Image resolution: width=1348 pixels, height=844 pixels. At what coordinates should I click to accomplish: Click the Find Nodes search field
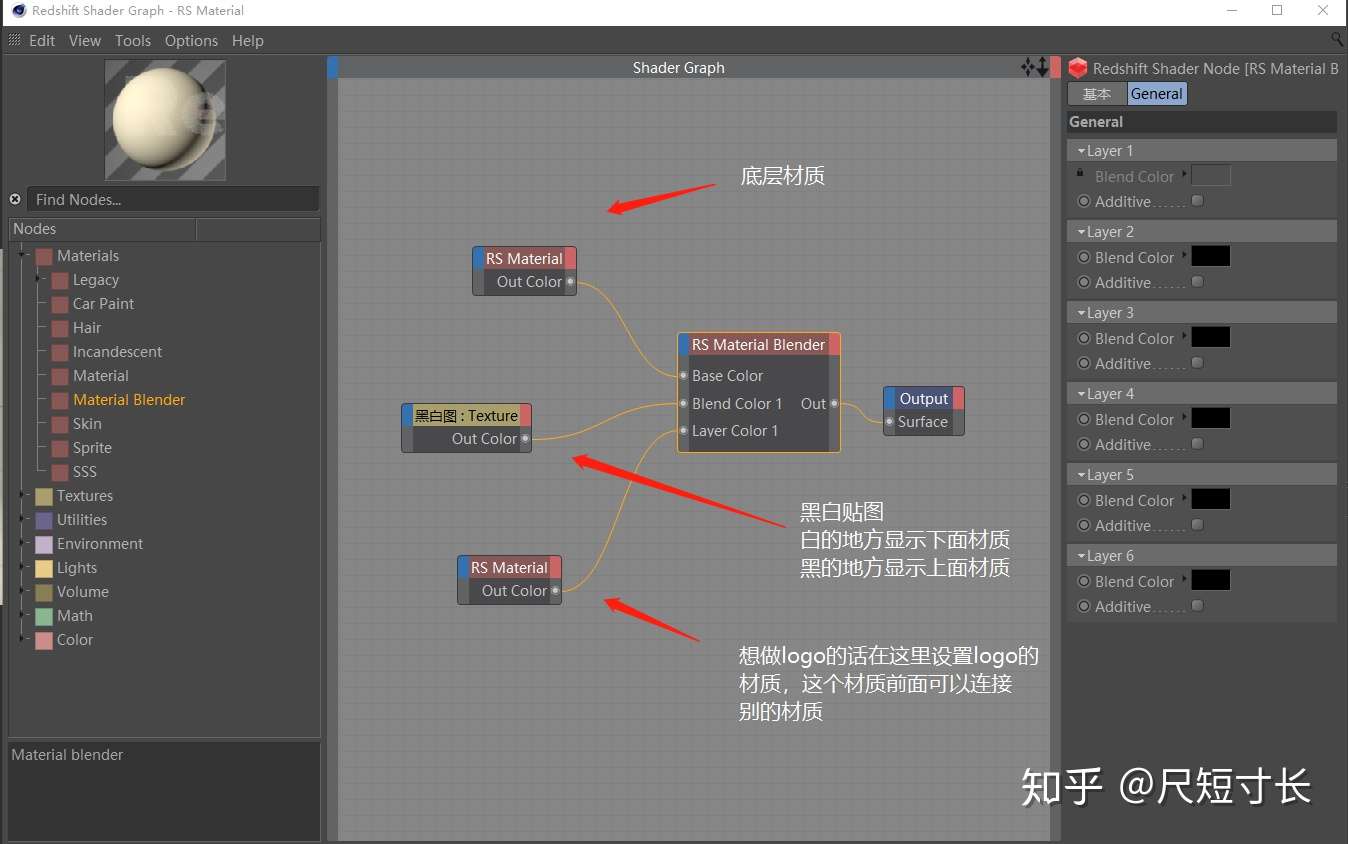pyautogui.click(x=173, y=199)
